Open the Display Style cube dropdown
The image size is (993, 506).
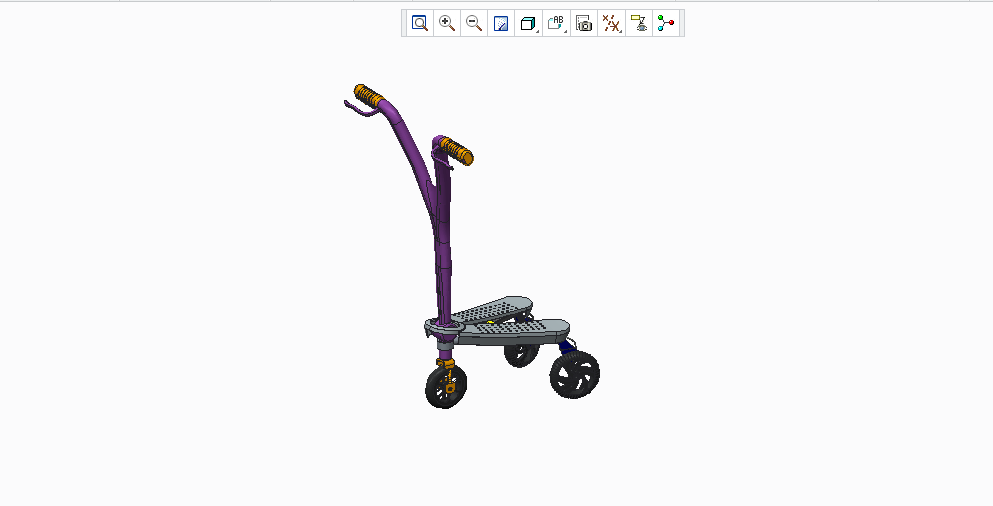click(528, 23)
